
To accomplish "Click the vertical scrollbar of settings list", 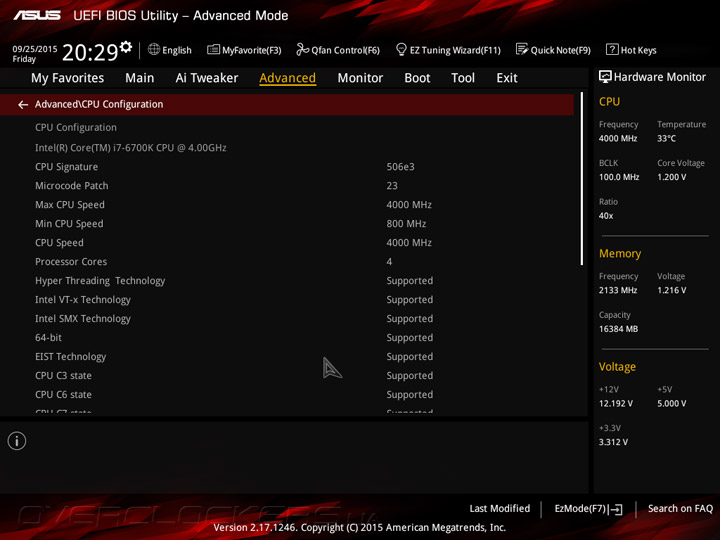I will coord(582,179).
